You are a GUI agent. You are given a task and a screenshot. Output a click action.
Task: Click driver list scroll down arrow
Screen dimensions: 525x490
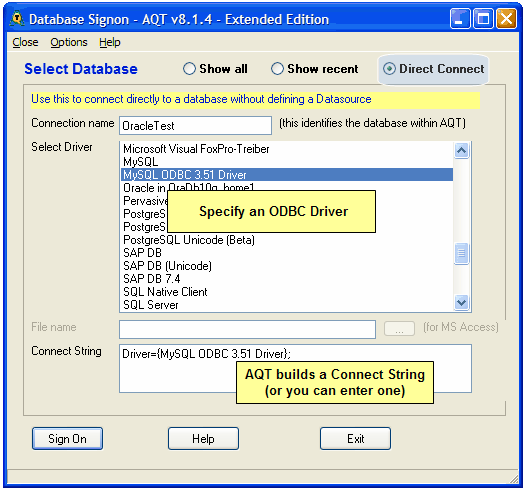point(462,303)
